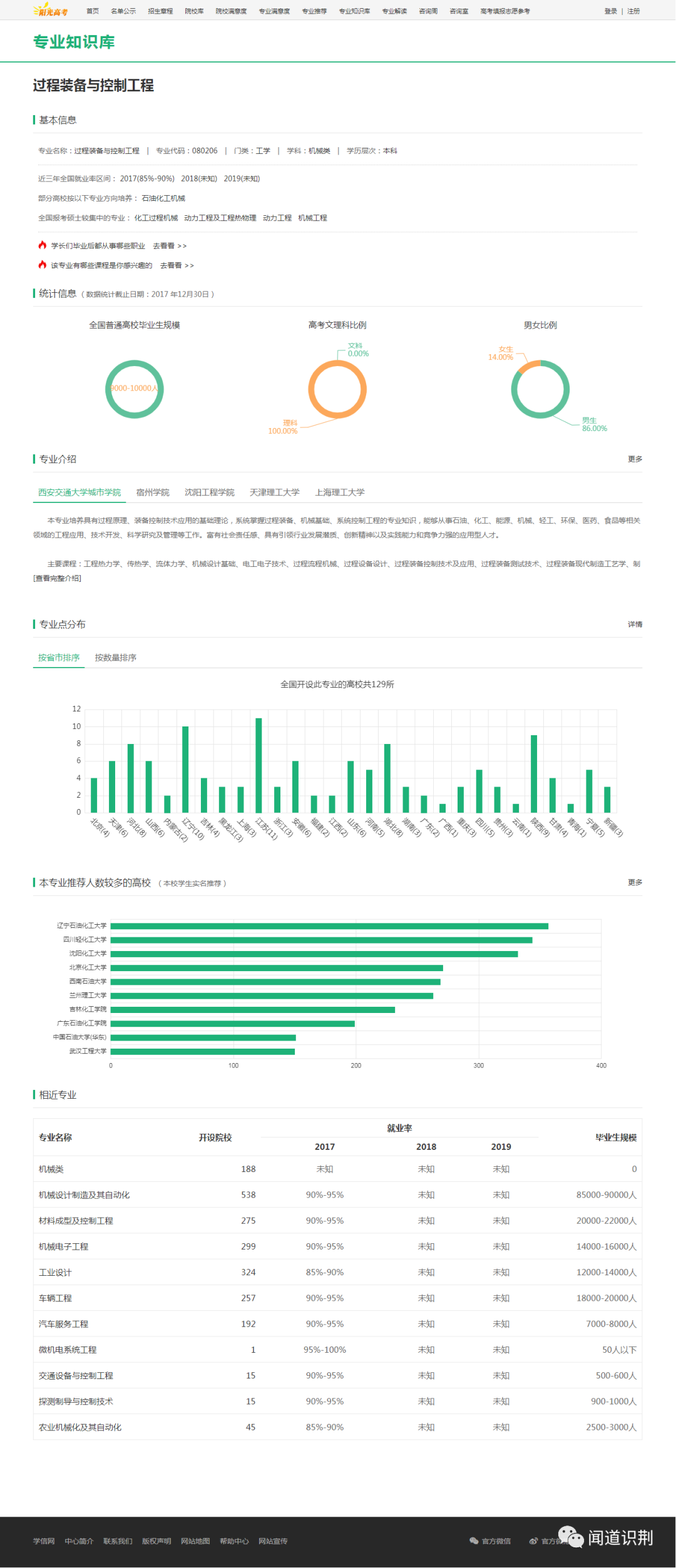Click 汽车服务工程 in the table
The height and width of the screenshot is (1568, 676).
63,1324
